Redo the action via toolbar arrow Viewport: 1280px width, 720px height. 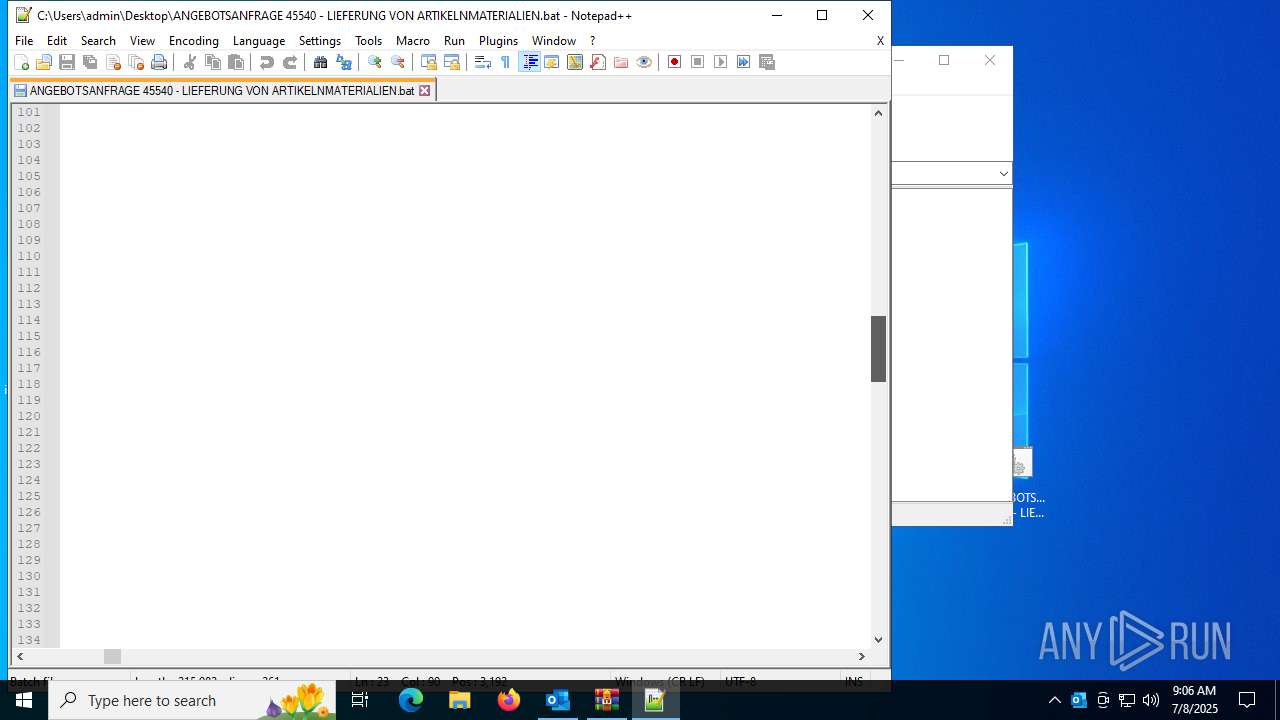coord(290,62)
